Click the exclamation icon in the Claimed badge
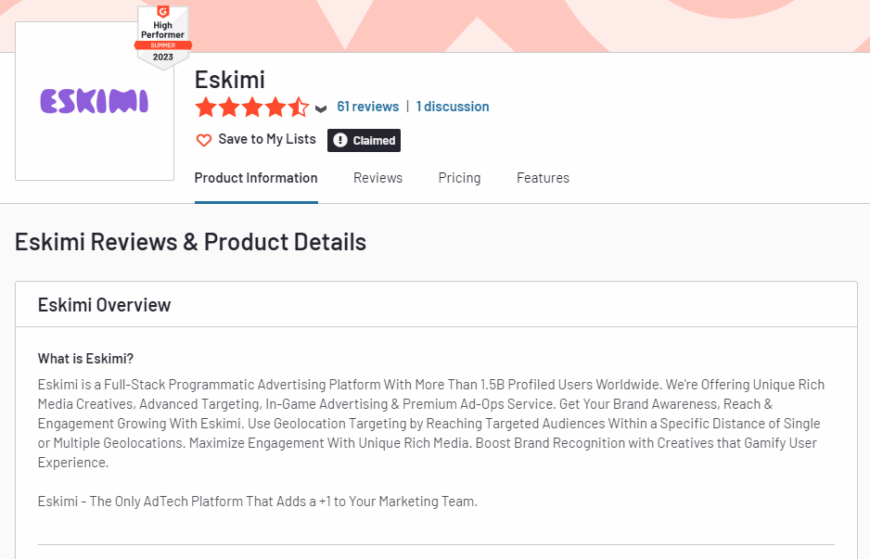The width and height of the screenshot is (870, 559). point(340,141)
